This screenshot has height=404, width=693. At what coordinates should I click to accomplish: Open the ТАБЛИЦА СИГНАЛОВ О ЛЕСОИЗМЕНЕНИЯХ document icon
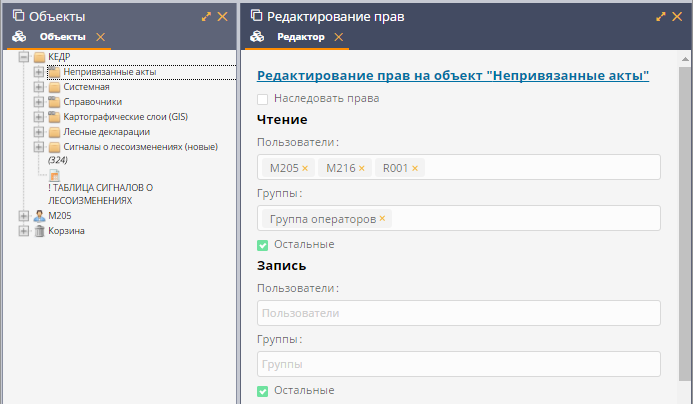point(56,175)
